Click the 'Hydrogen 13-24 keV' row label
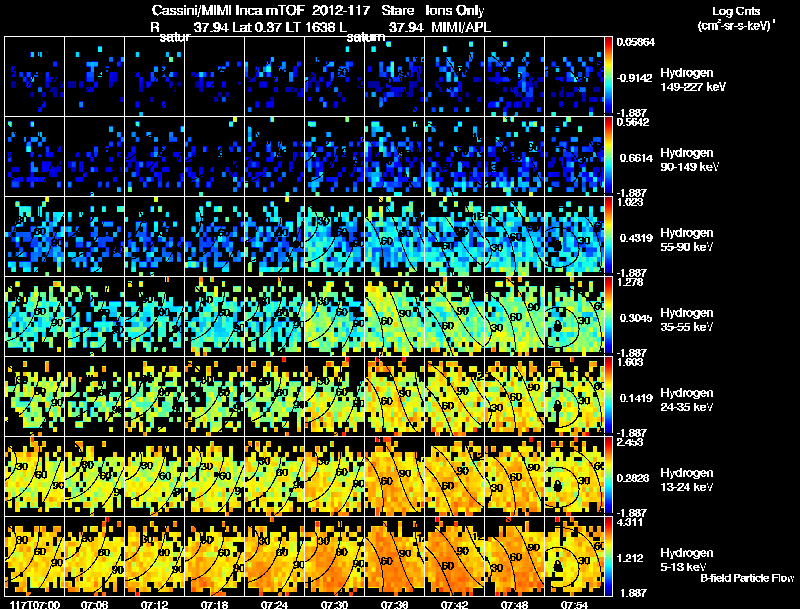800x609 pixels. (687, 480)
